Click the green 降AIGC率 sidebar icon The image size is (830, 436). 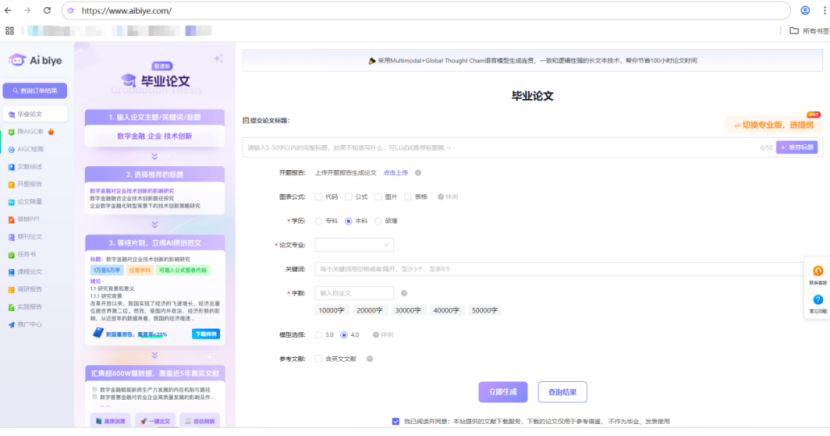(11, 132)
